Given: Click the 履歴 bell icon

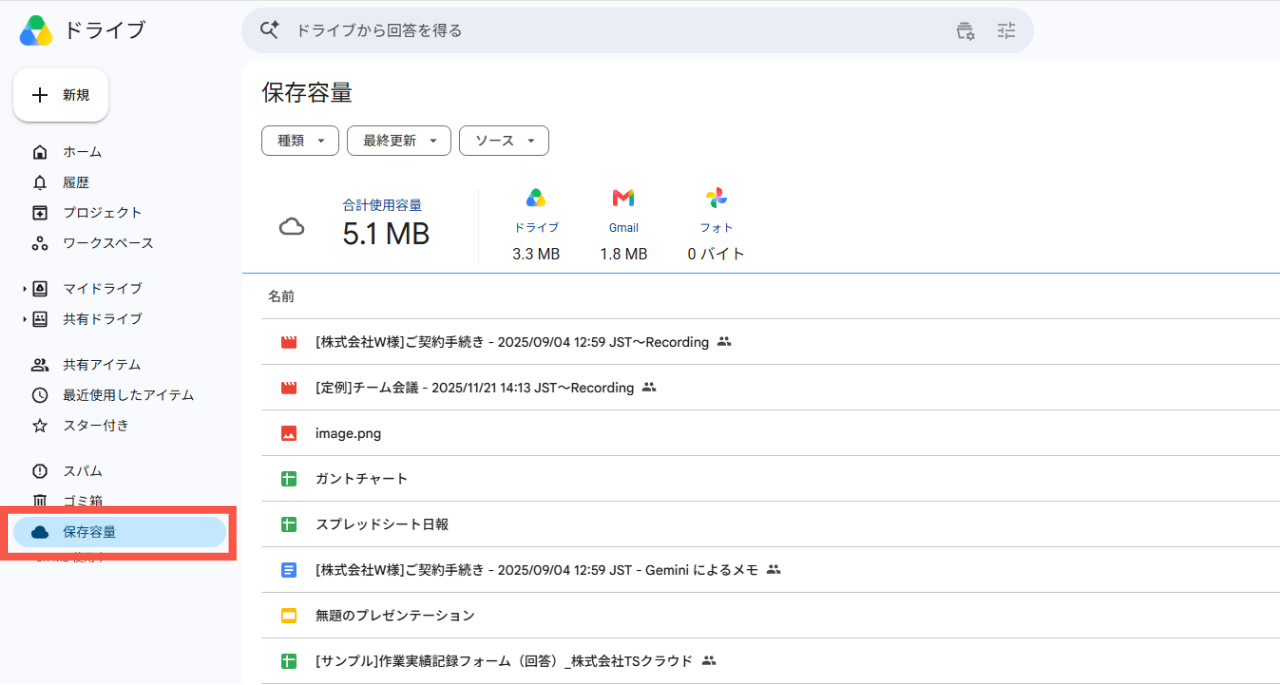Looking at the screenshot, I should pyautogui.click(x=40, y=182).
